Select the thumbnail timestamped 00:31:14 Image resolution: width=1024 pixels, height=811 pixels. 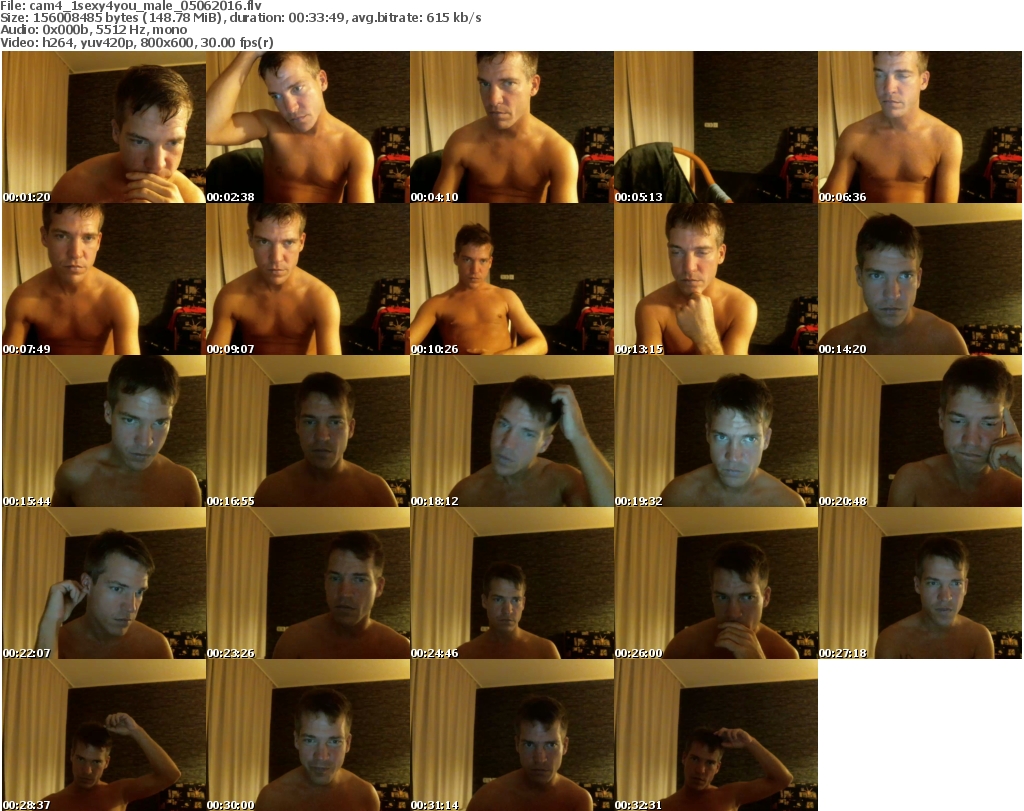512,735
